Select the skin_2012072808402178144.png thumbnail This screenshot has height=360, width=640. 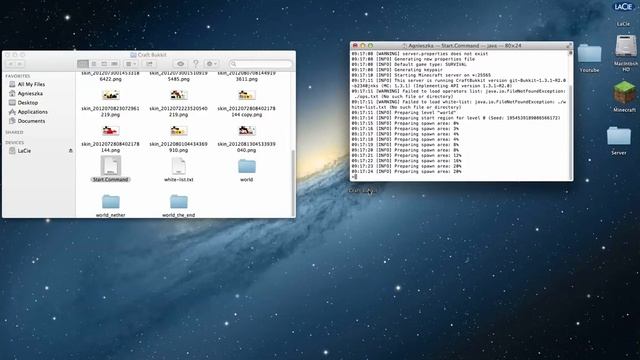point(111,131)
